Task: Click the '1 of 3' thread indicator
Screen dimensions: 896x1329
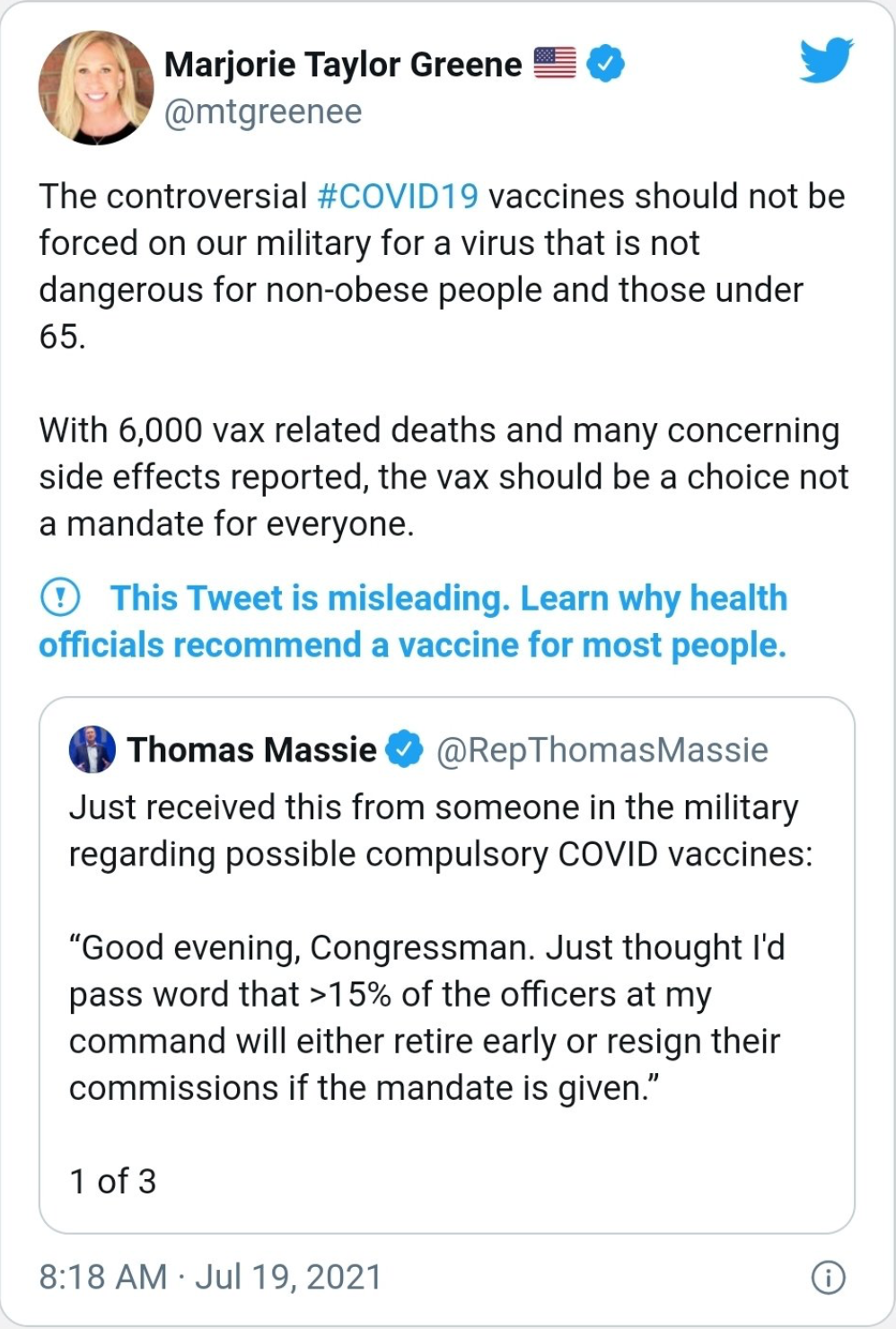Action: [112, 1181]
